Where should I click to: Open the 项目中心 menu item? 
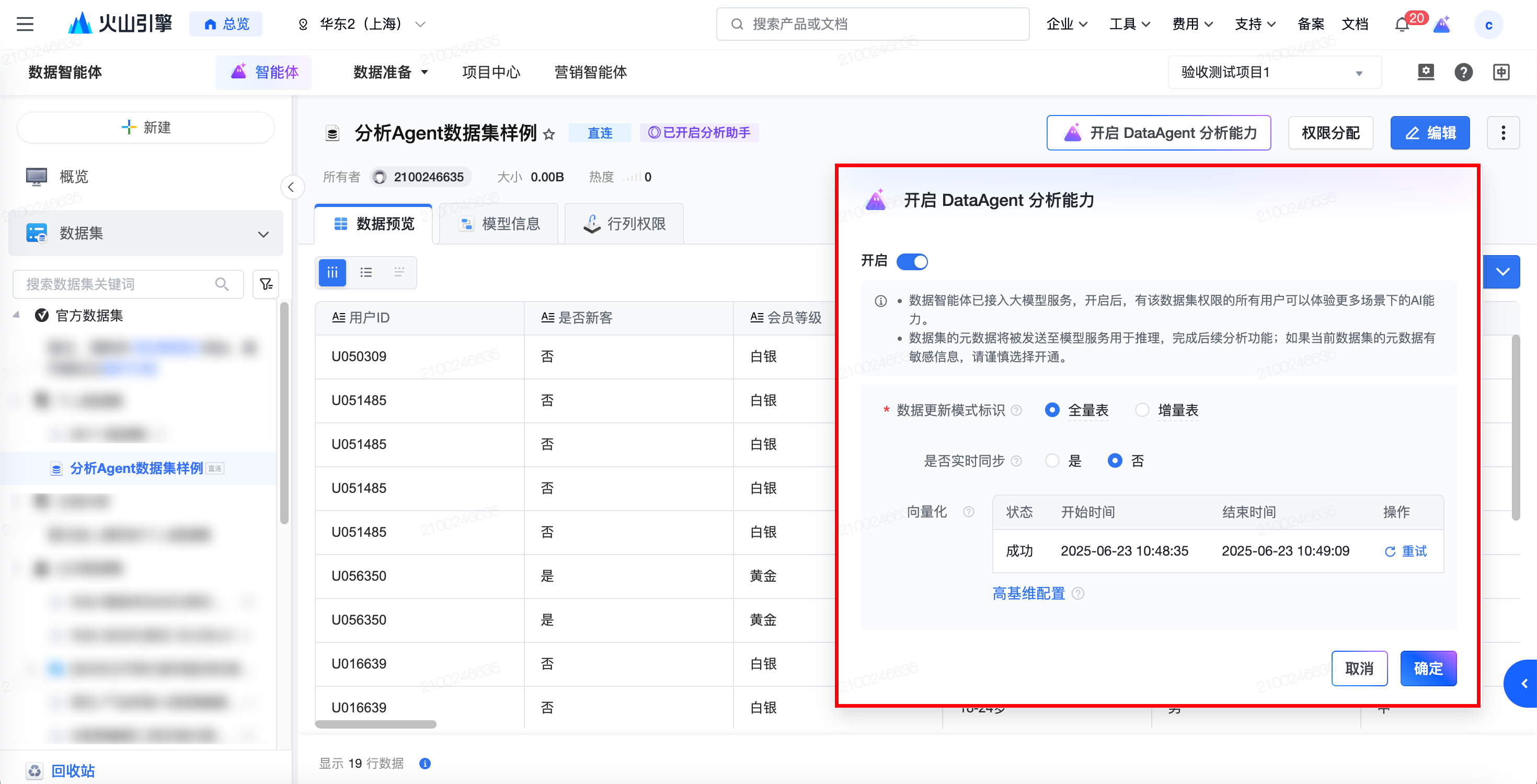490,72
